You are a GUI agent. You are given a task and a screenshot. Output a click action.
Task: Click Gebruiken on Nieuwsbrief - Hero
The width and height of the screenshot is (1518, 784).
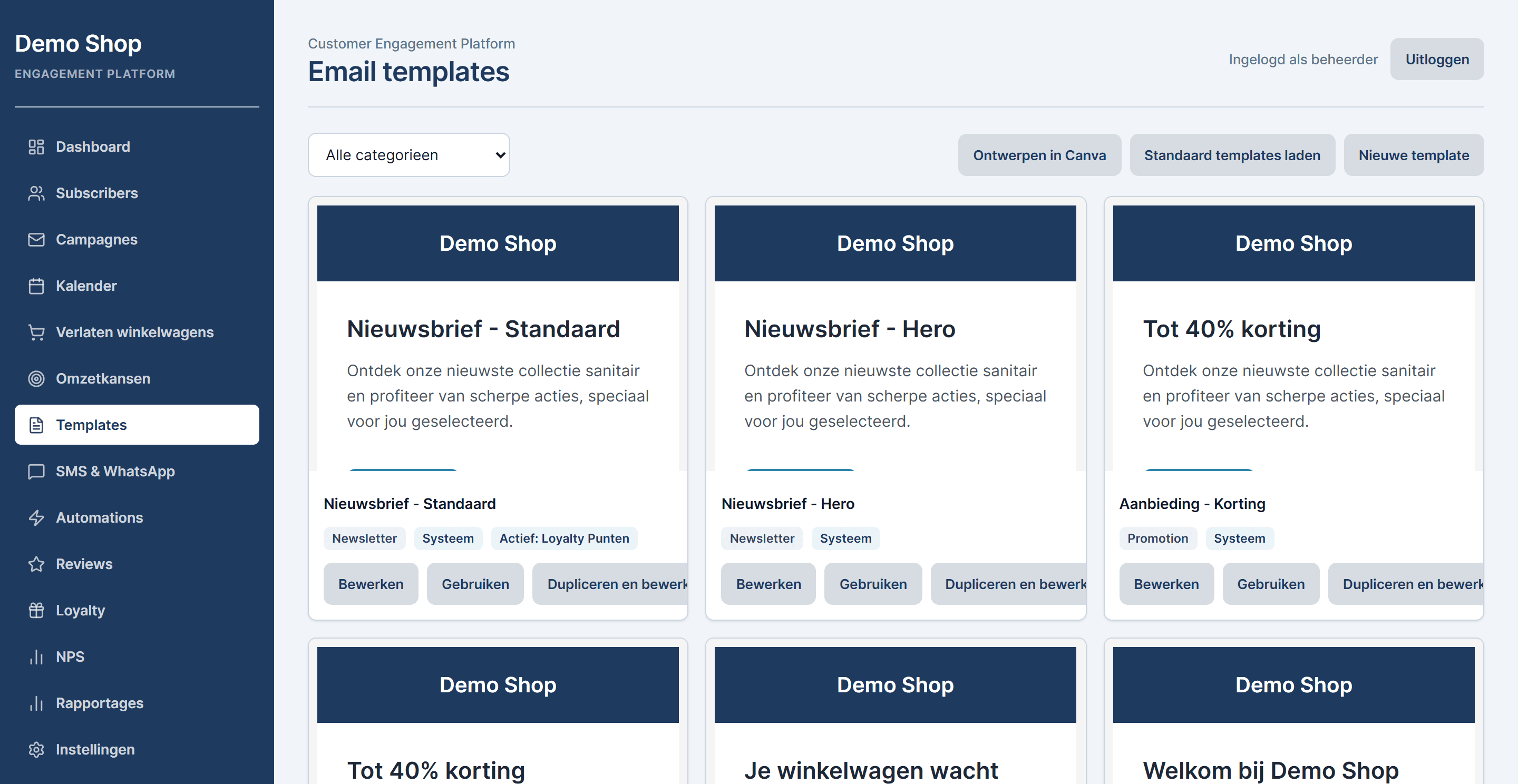point(873,584)
